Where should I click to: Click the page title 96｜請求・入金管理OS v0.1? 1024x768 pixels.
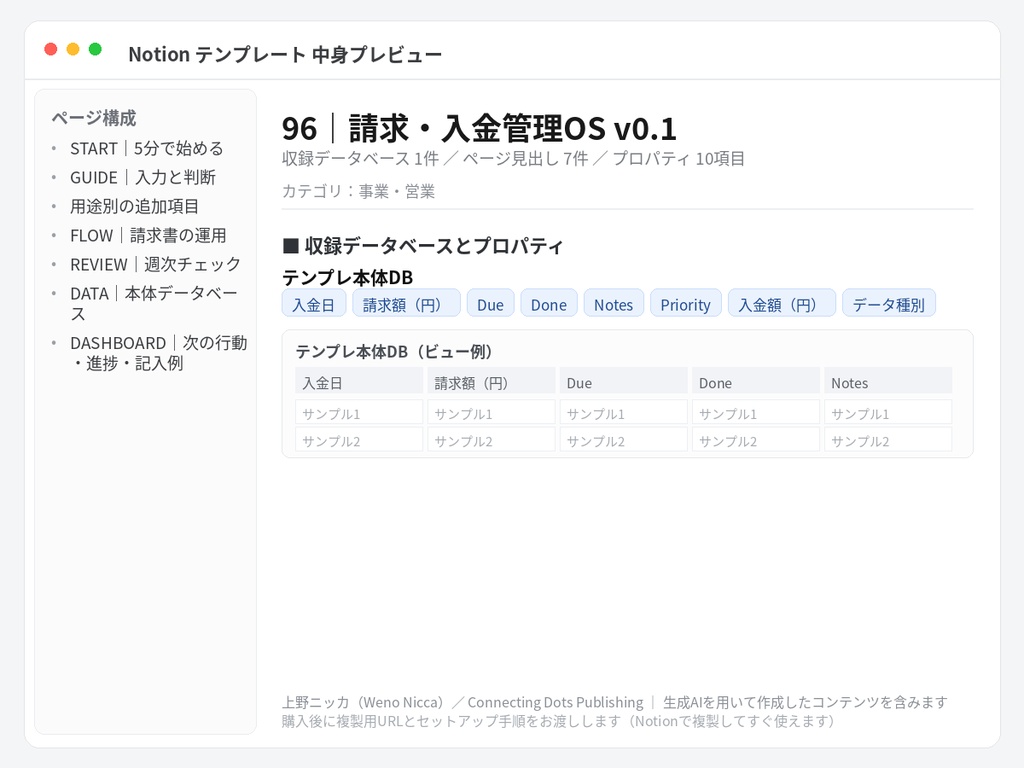pos(479,129)
